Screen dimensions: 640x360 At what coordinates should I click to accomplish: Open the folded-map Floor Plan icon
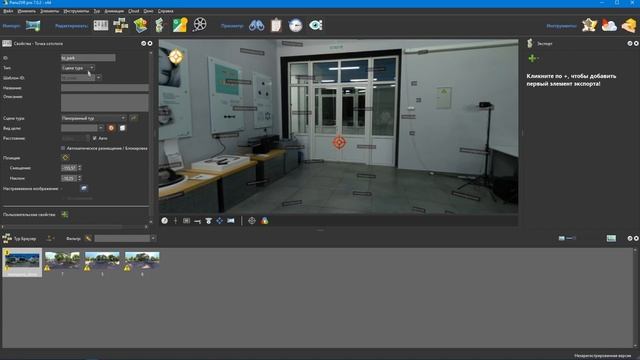160,25
